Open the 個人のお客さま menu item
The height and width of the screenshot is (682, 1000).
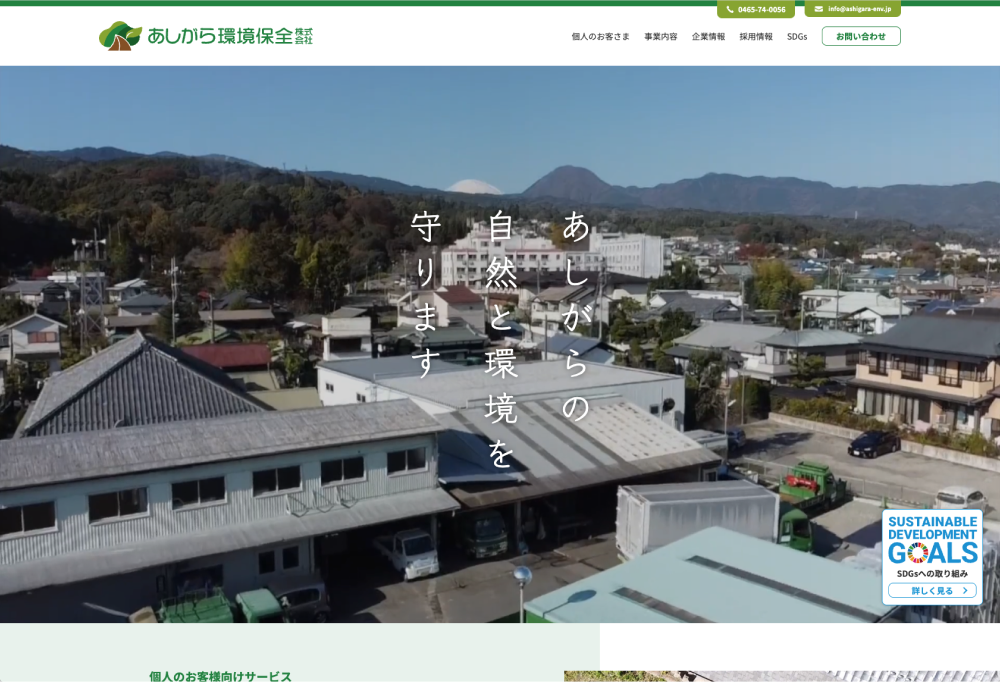[600, 37]
